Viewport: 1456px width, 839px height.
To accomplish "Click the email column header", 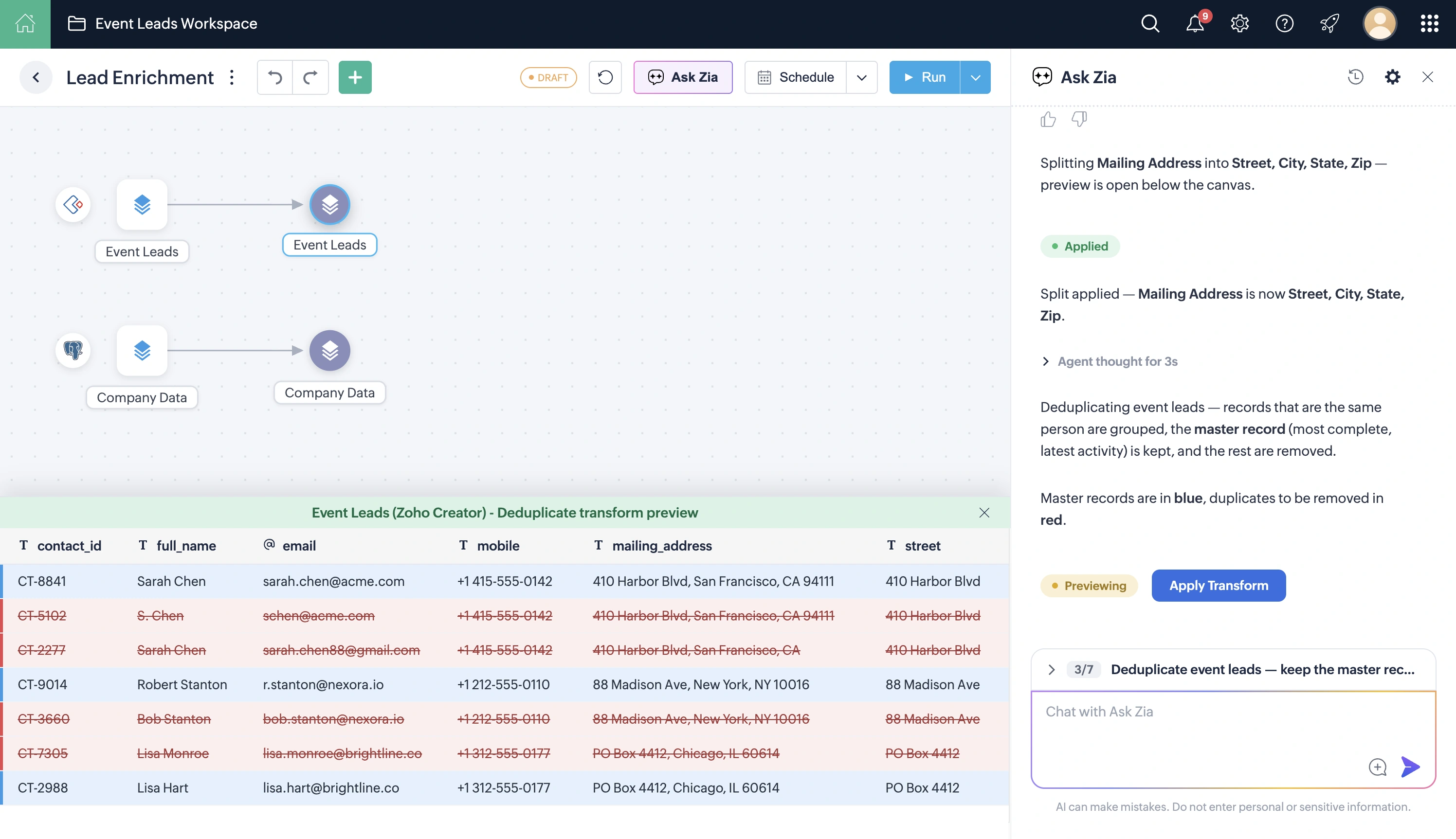I will pos(290,546).
